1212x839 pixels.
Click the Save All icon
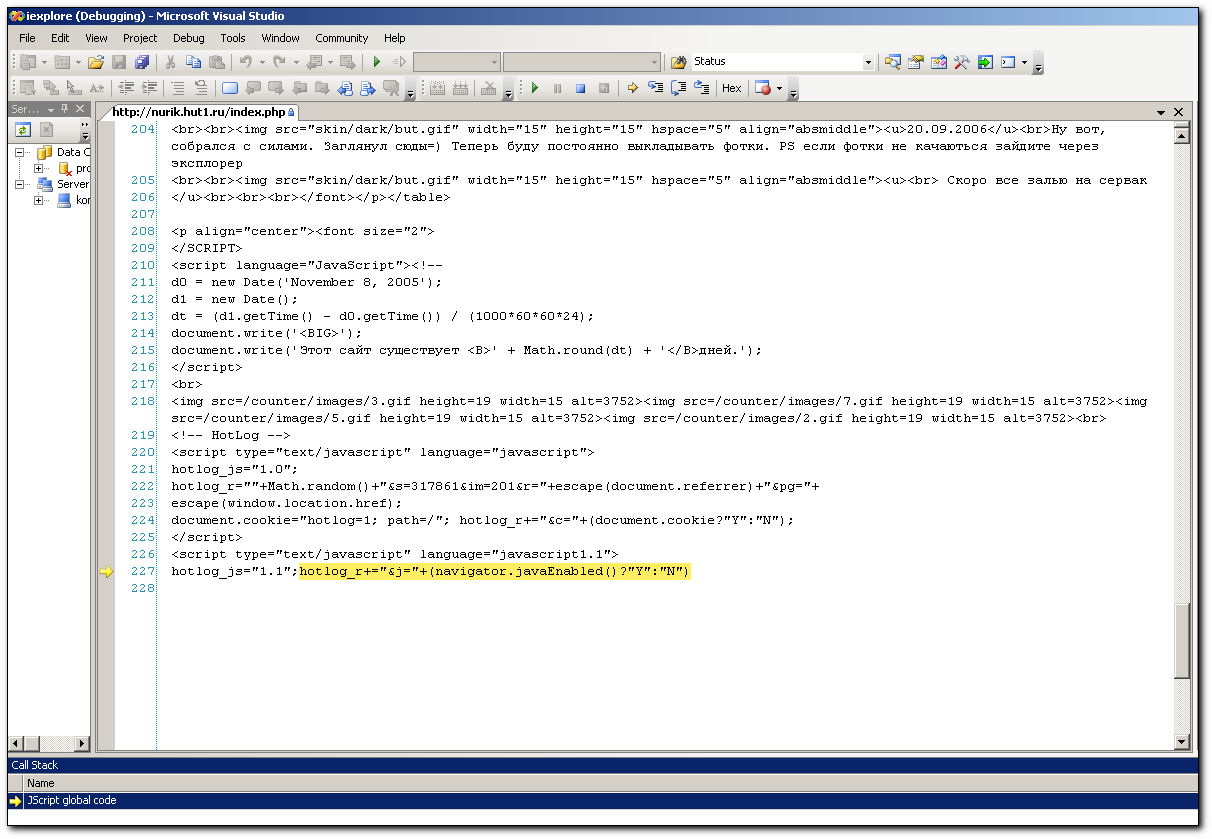(x=141, y=62)
